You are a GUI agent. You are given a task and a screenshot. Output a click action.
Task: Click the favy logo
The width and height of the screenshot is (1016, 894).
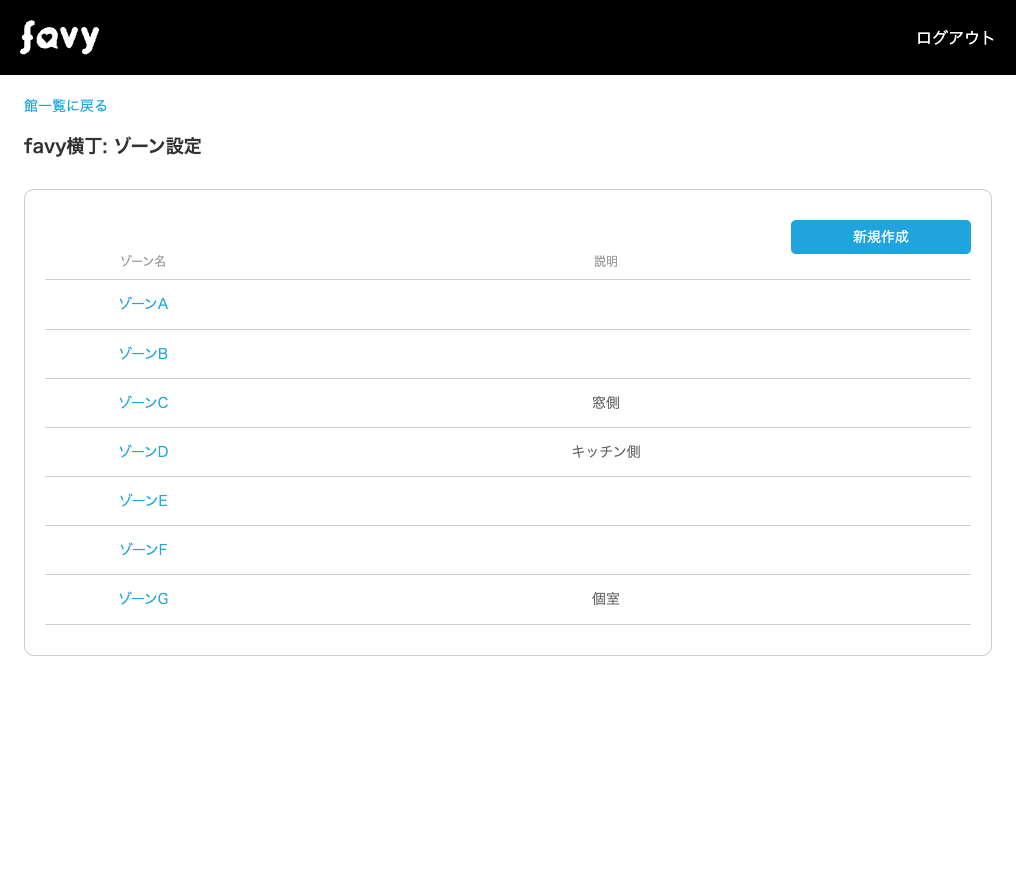click(x=60, y=38)
